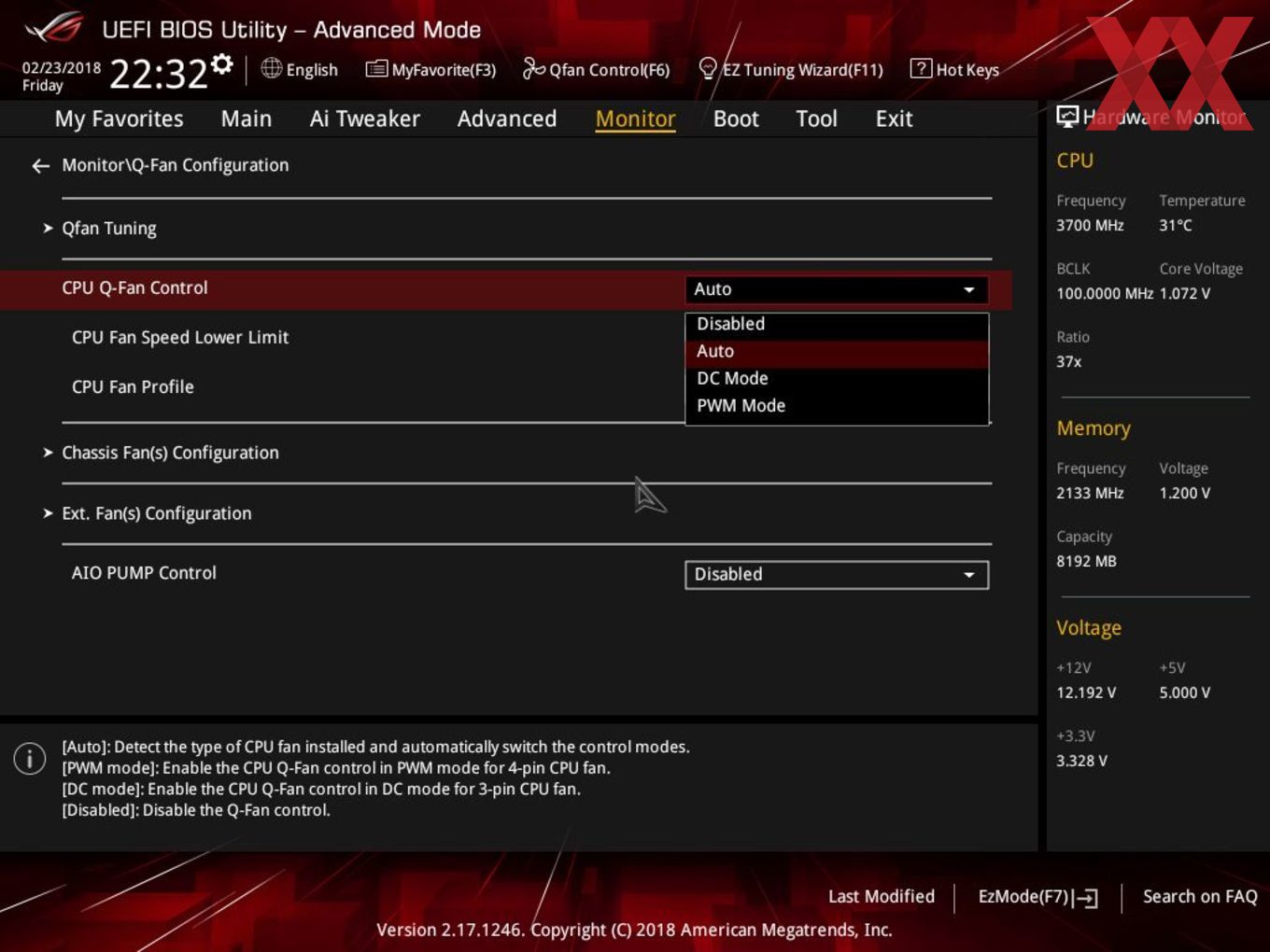Click the +12V value 12.192 V

tap(1085, 693)
